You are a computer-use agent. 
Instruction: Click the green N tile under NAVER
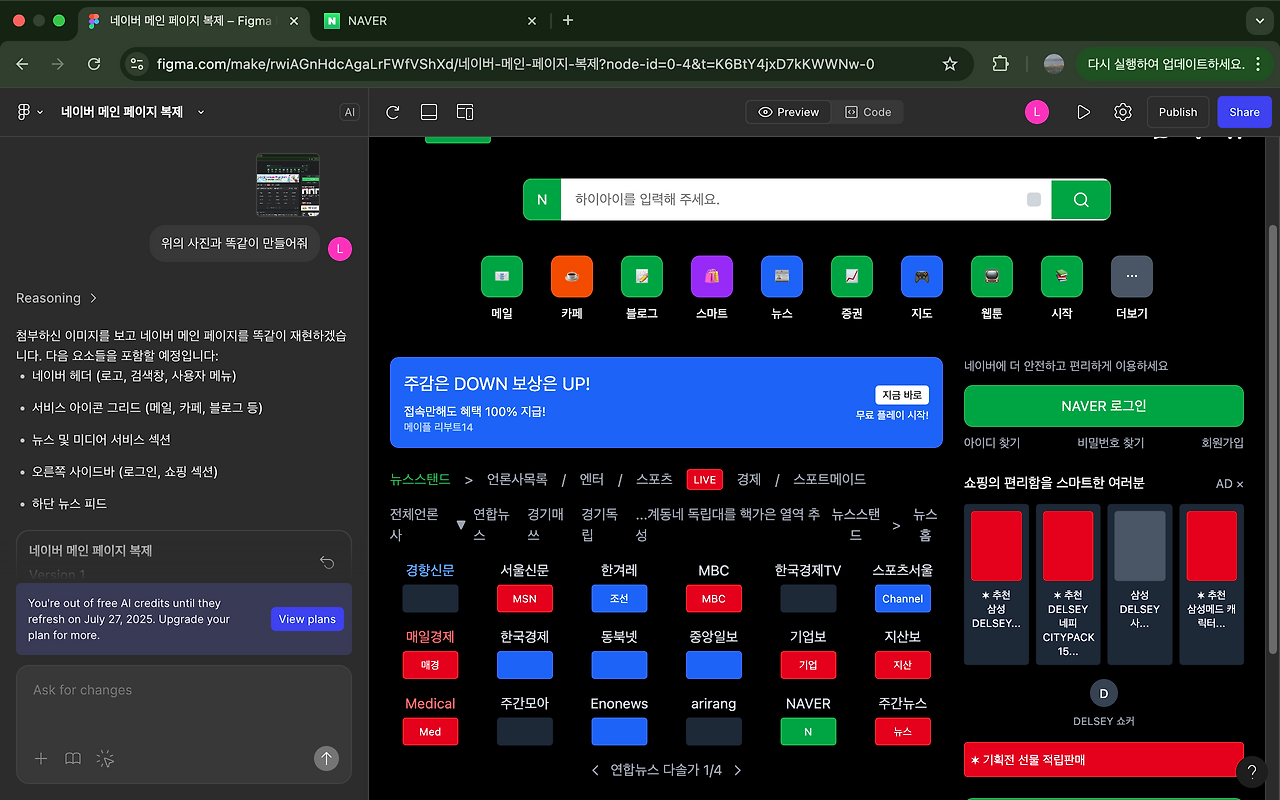click(808, 732)
